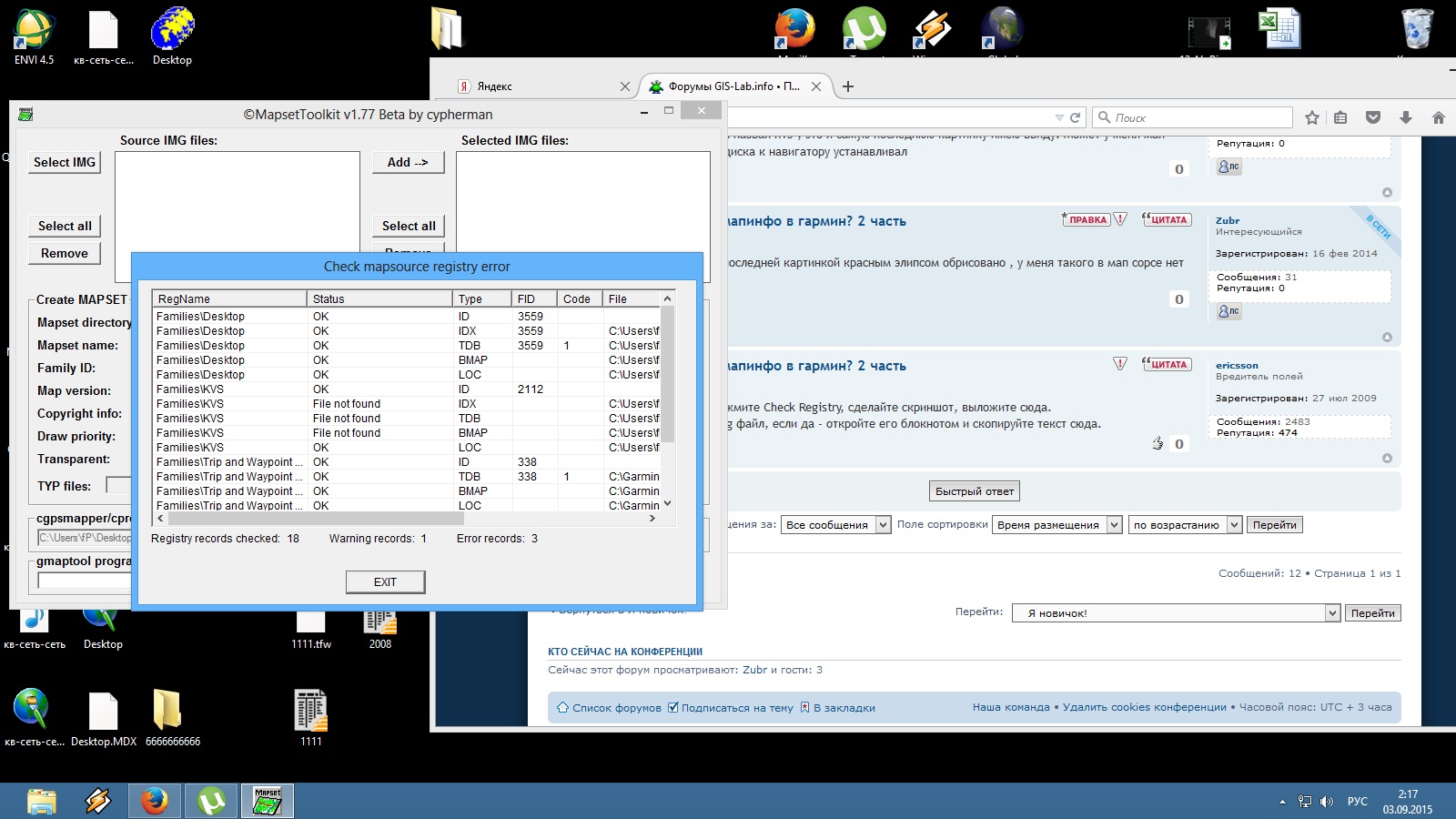Click the registry table horizontal scrollbar
Image resolution: width=1456 pixels, height=819 pixels.
315,518
